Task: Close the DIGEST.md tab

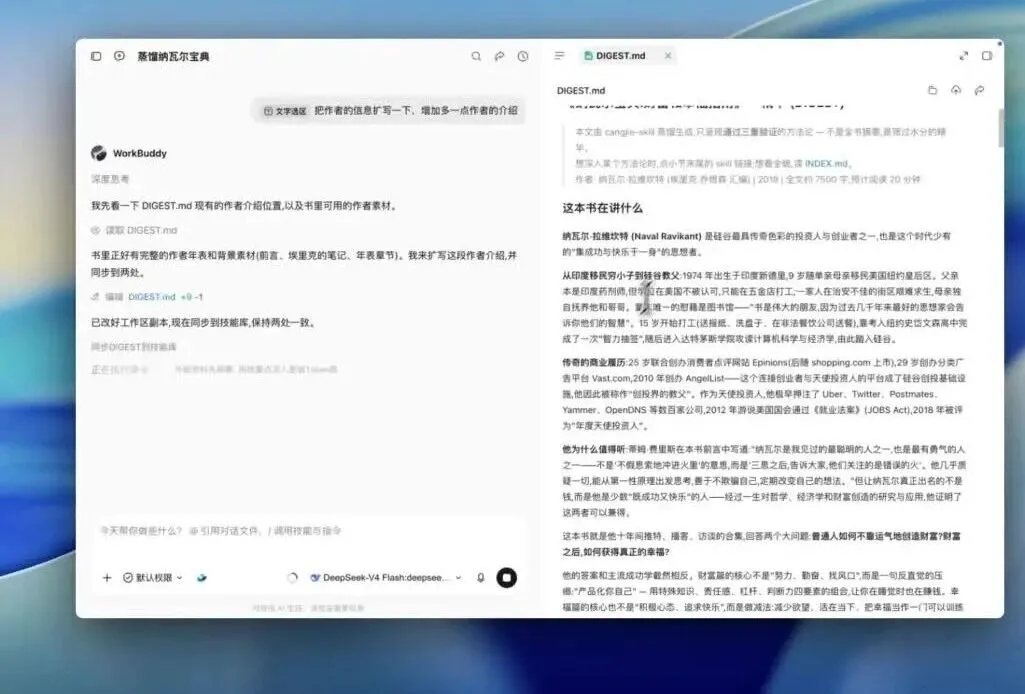Action: click(667, 56)
